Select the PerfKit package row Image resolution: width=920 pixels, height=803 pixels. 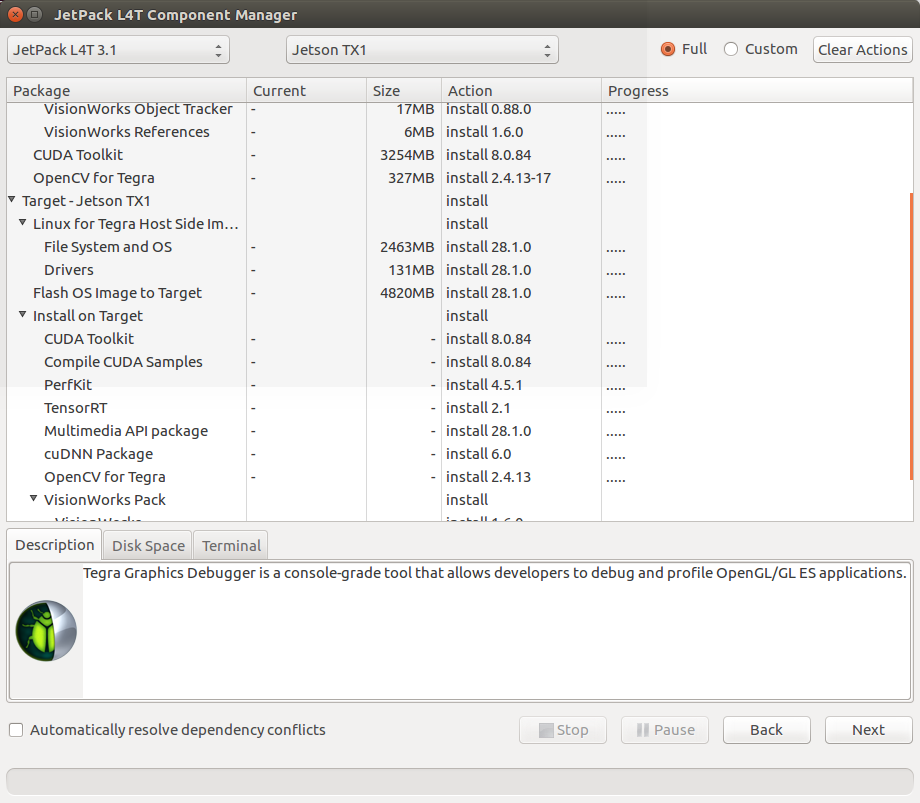click(459, 385)
